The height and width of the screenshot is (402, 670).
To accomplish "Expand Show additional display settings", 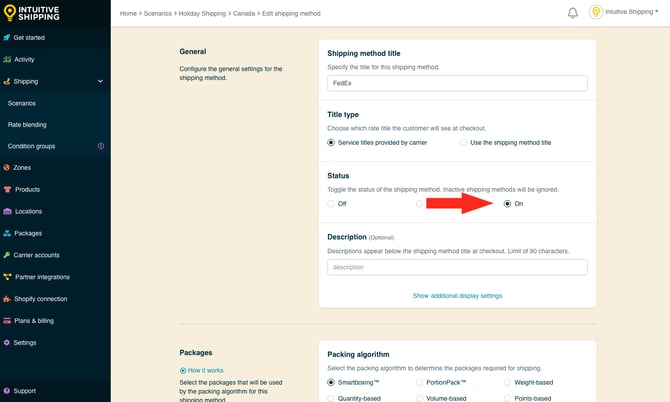I will click(457, 296).
